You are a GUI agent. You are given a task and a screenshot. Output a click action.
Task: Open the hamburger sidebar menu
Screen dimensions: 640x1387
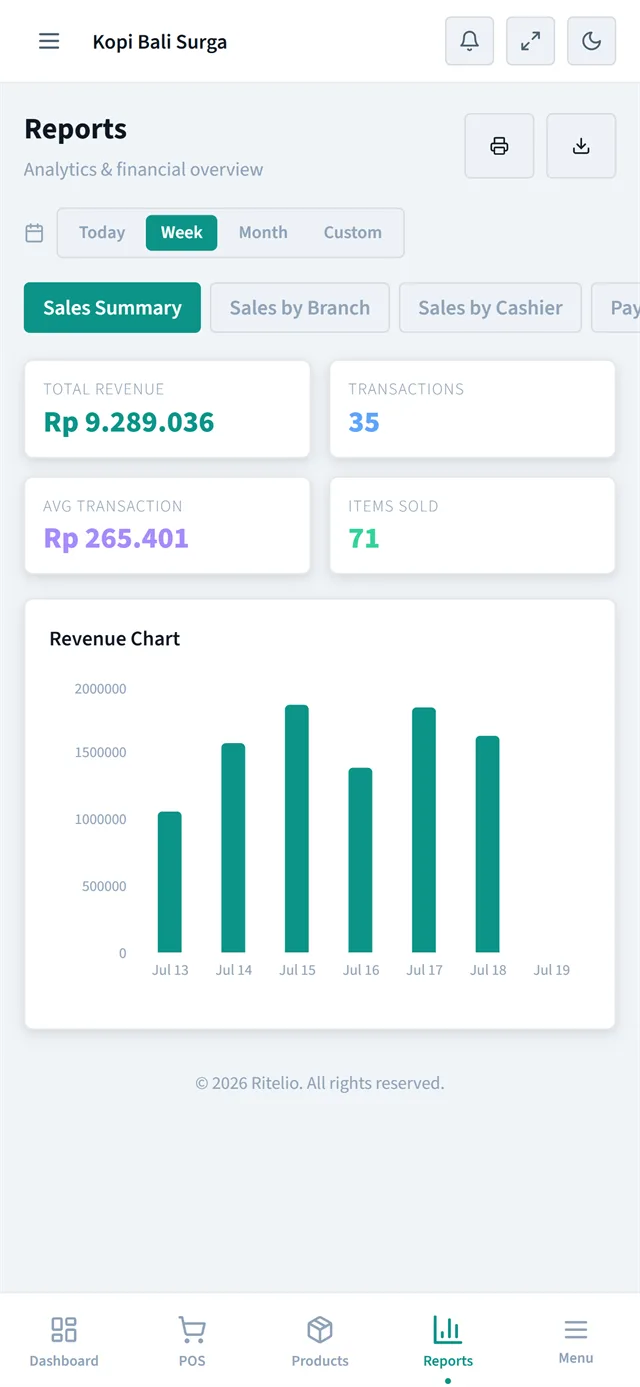tap(49, 41)
